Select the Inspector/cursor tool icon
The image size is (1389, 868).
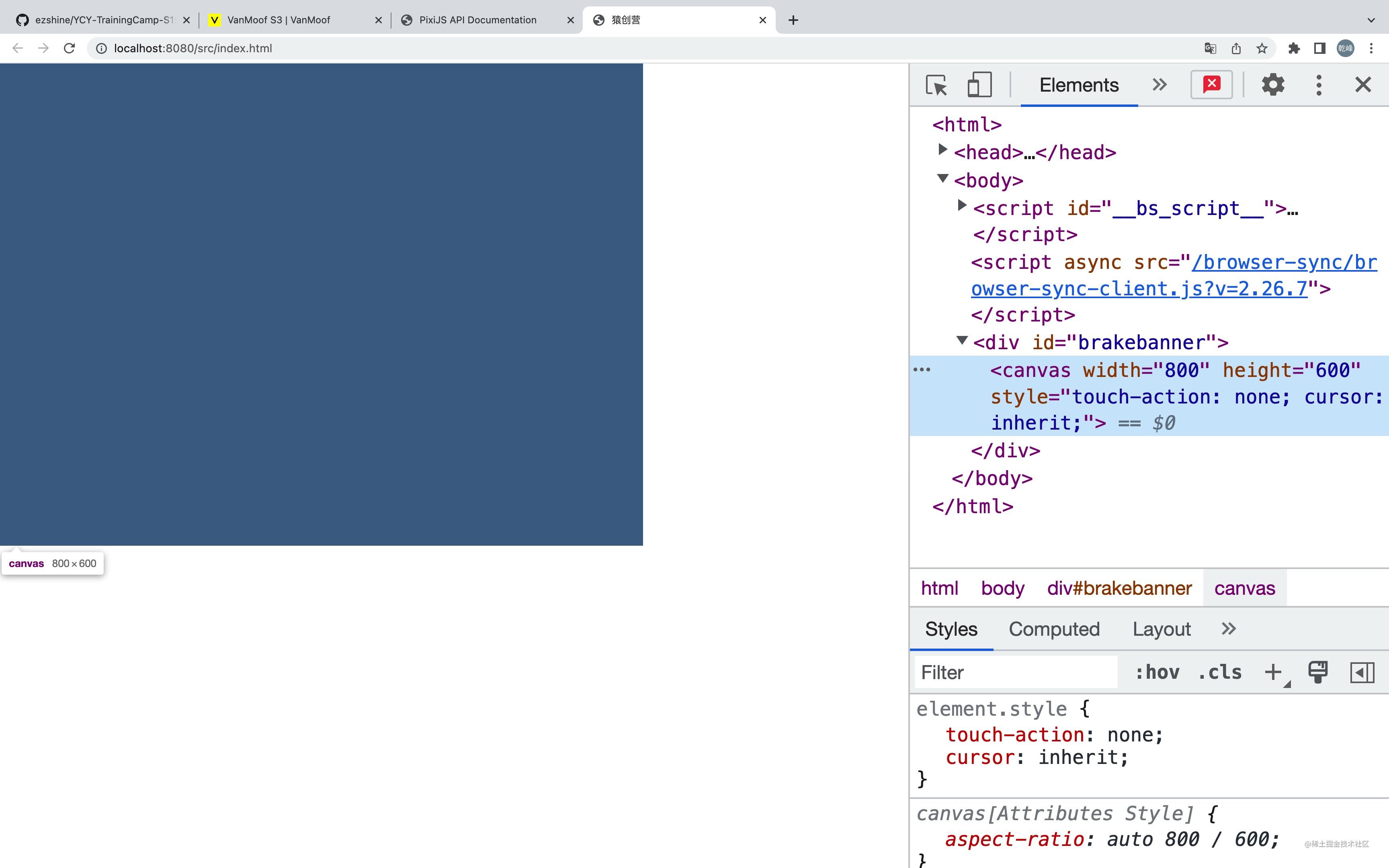936,84
